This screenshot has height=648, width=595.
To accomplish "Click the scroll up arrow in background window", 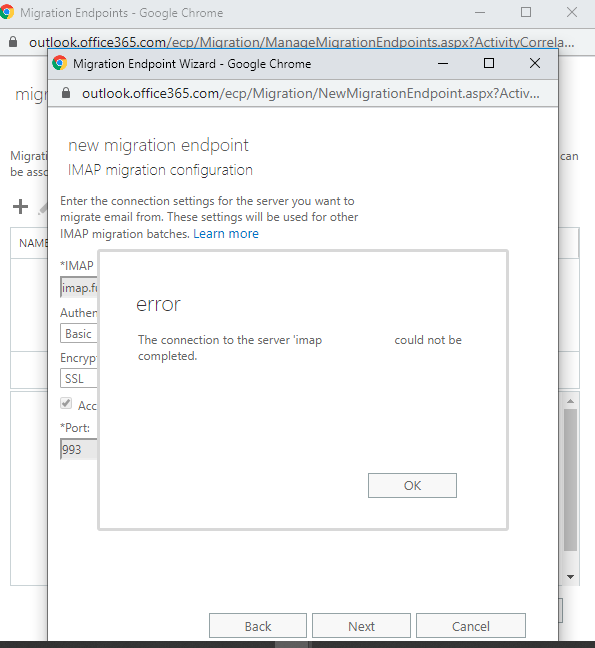I will tap(571, 401).
